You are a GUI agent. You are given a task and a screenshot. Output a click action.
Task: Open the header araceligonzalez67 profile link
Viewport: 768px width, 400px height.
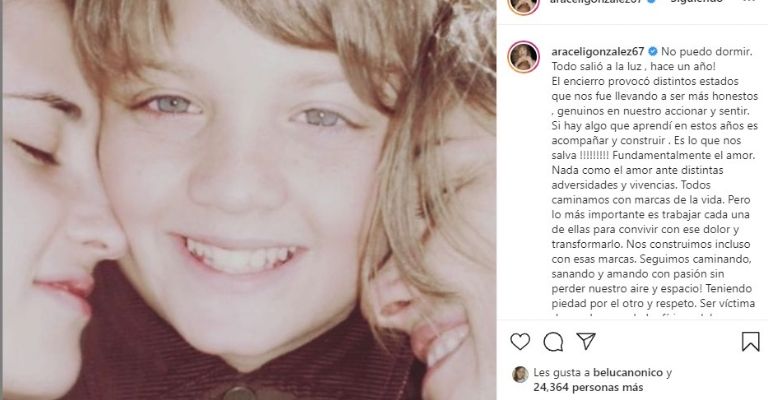click(596, 1)
